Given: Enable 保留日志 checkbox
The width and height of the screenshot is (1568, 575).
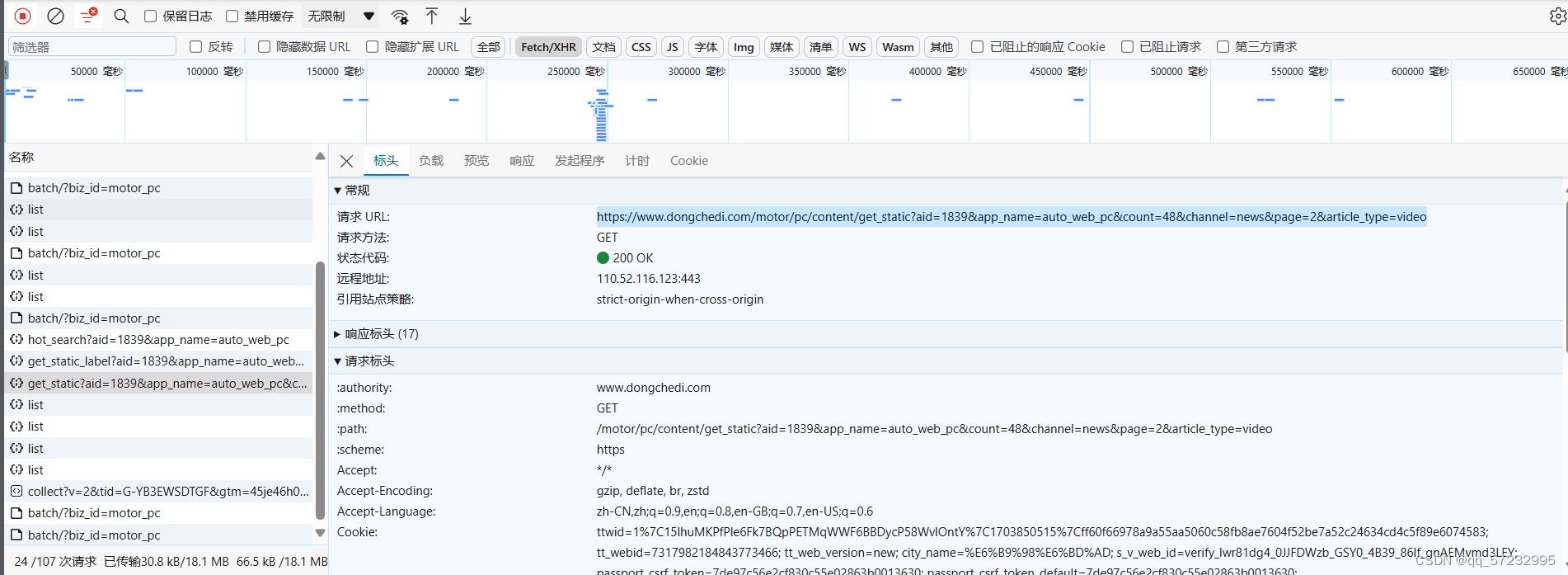Looking at the screenshot, I should tap(150, 16).
